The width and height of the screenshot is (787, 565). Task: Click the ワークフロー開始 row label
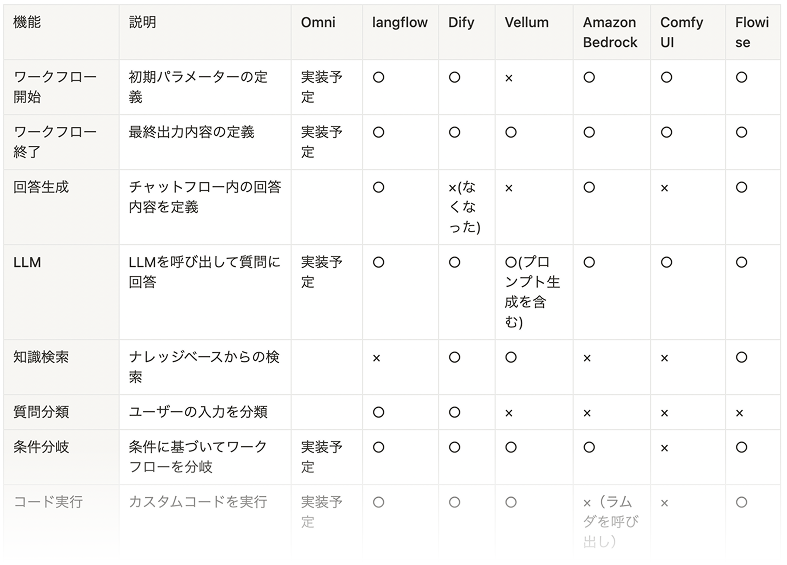55,87
